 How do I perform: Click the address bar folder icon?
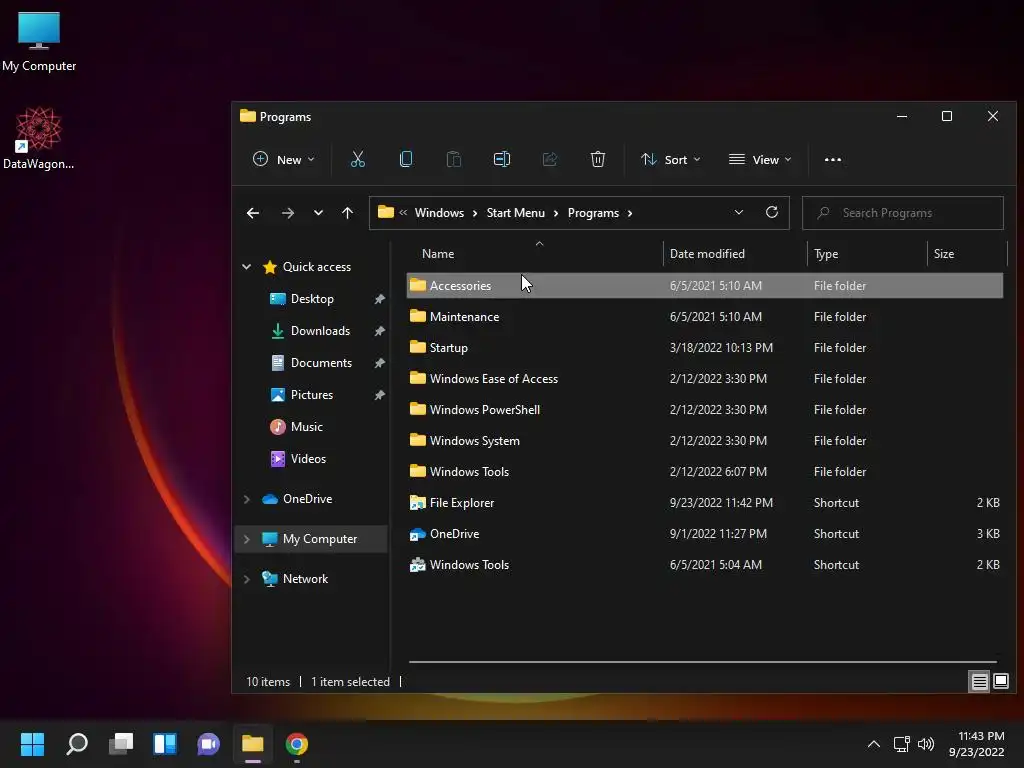[x=386, y=212]
